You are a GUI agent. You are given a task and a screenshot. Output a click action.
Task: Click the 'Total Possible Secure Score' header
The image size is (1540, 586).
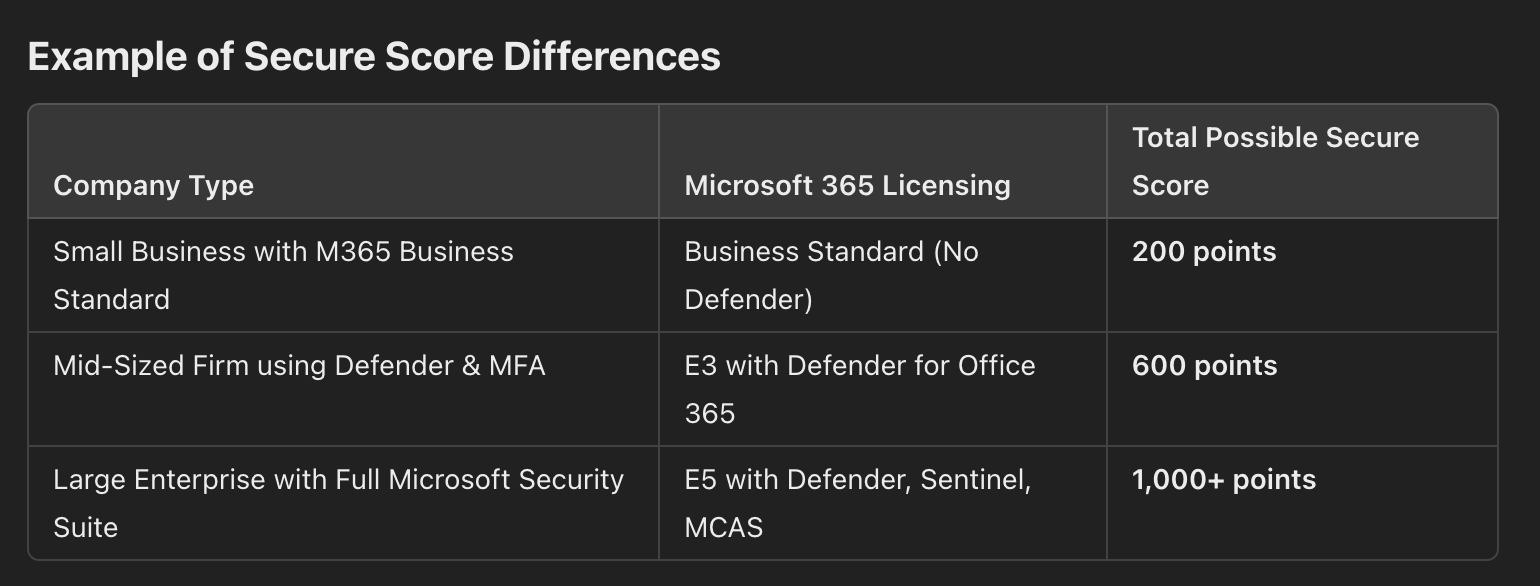[1275, 161]
